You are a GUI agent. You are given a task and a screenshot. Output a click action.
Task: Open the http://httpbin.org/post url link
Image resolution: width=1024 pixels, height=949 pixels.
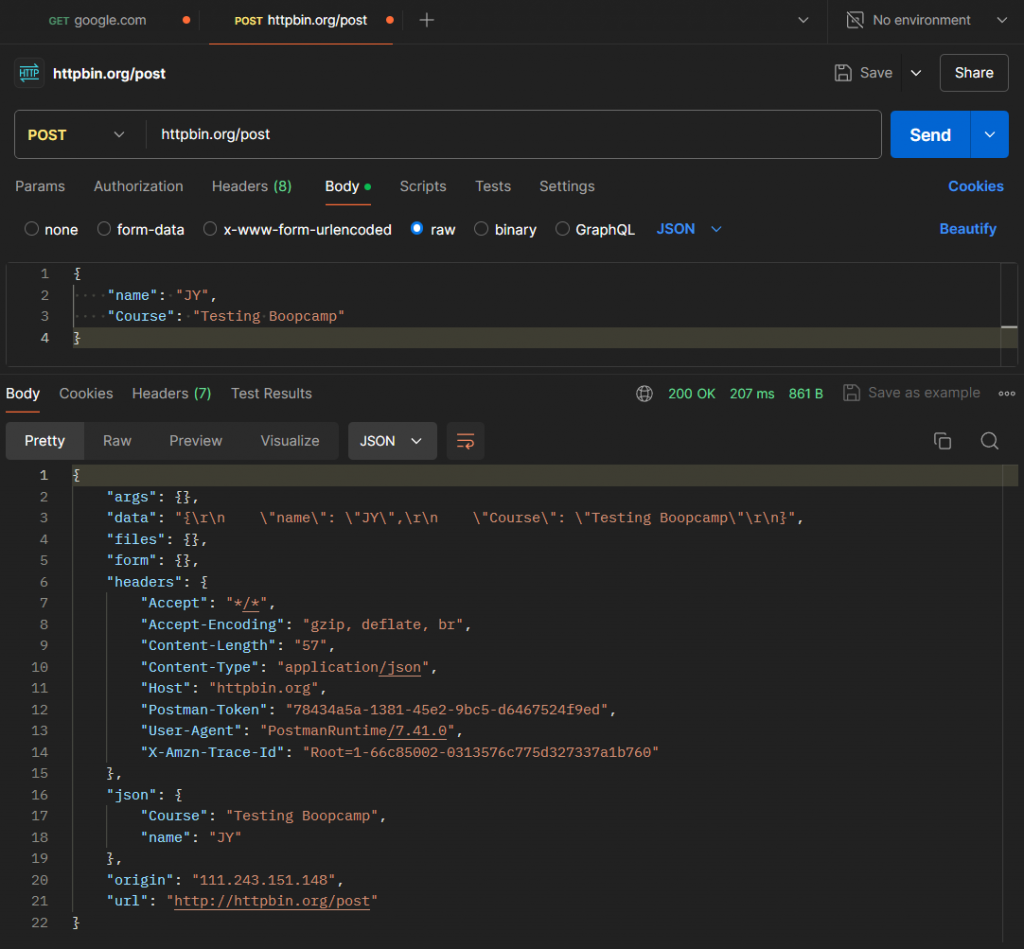[x=272, y=901]
